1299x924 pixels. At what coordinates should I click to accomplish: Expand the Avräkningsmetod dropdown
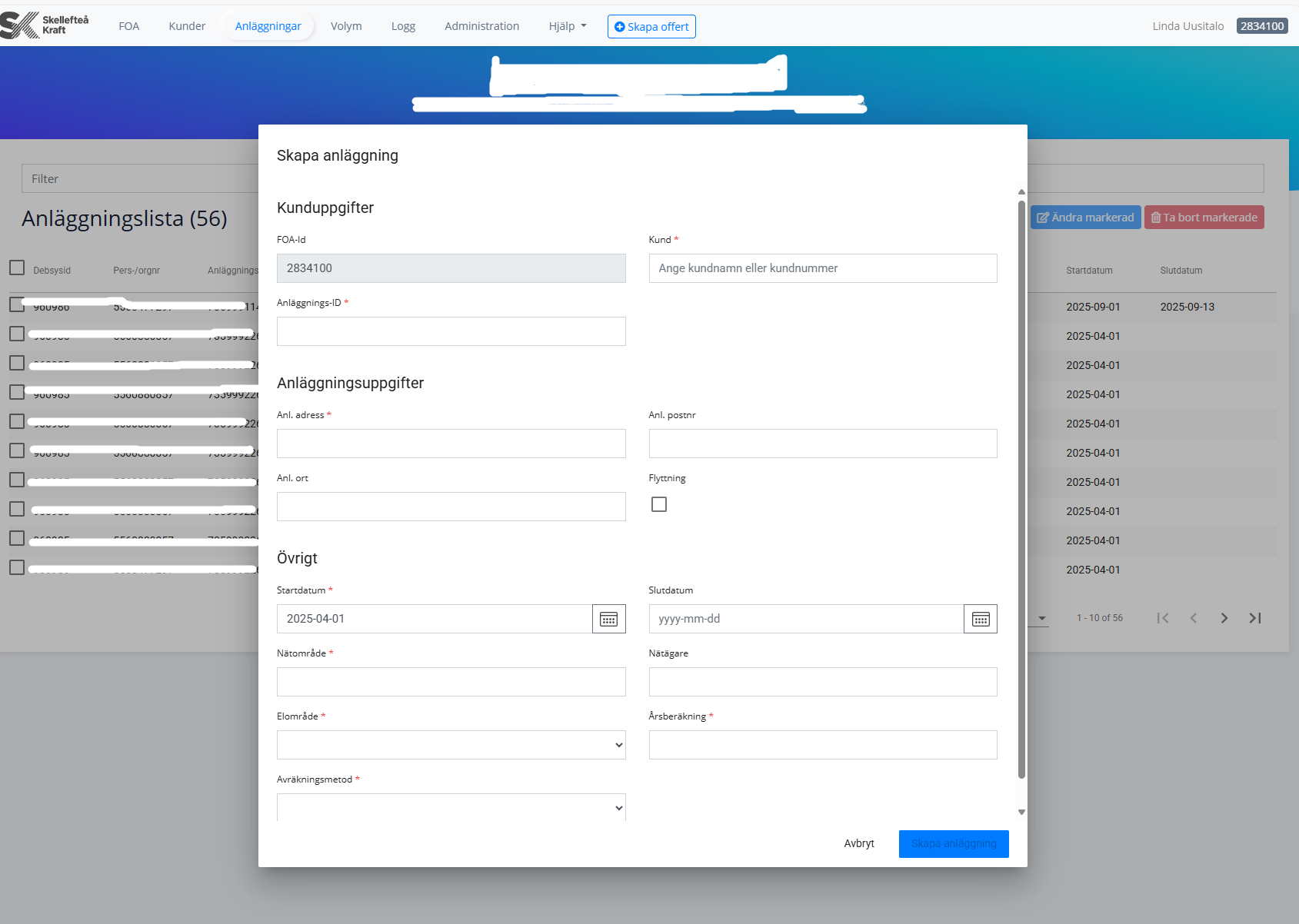click(x=451, y=807)
